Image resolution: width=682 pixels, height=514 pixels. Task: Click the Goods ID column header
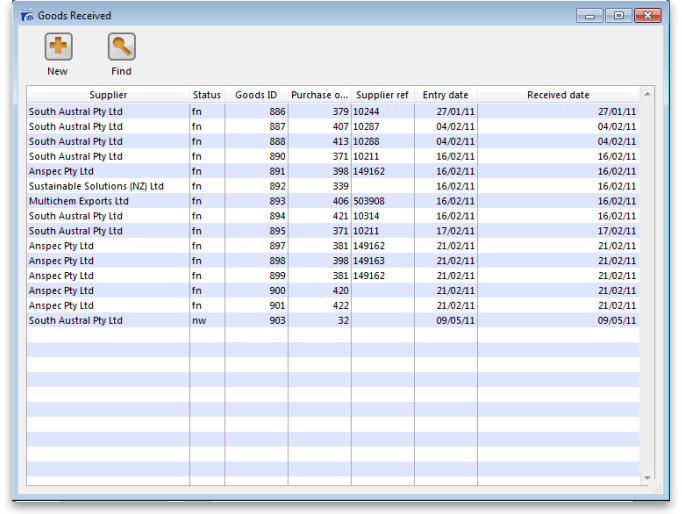click(x=256, y=95)
